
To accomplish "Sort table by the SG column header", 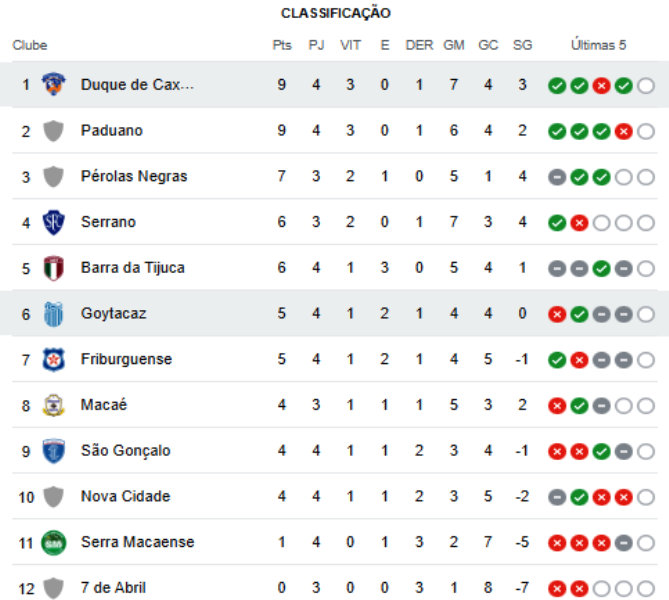I will tap(522, 45).
